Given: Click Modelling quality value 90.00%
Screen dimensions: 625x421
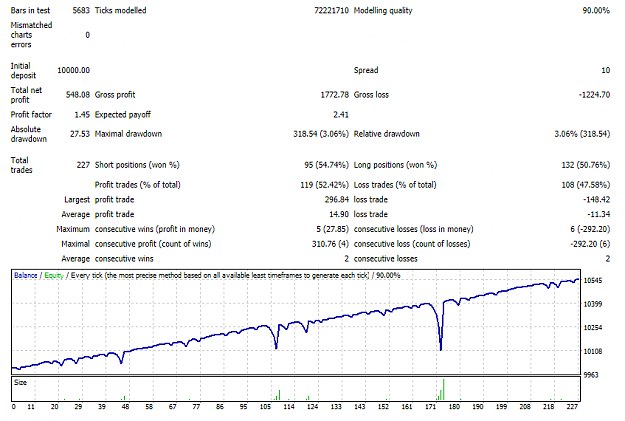Looking at the screenshot, I should [596, 10].
